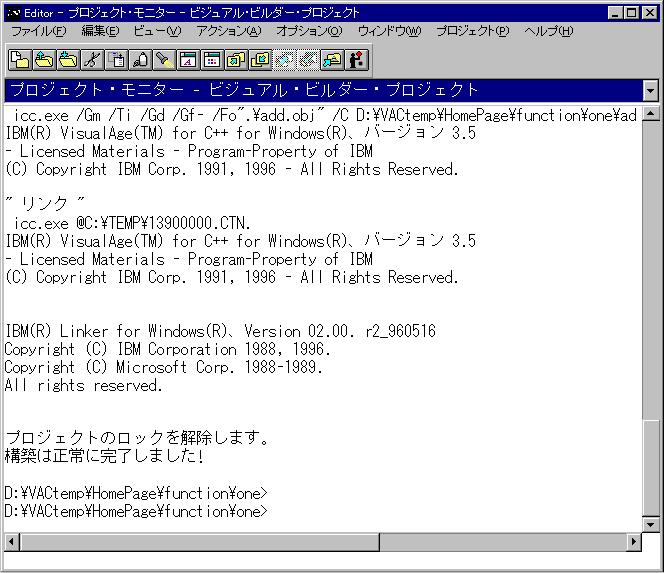Click the clipboard paste icon
This screenshot has width=664, height=573.
(116, 60)
